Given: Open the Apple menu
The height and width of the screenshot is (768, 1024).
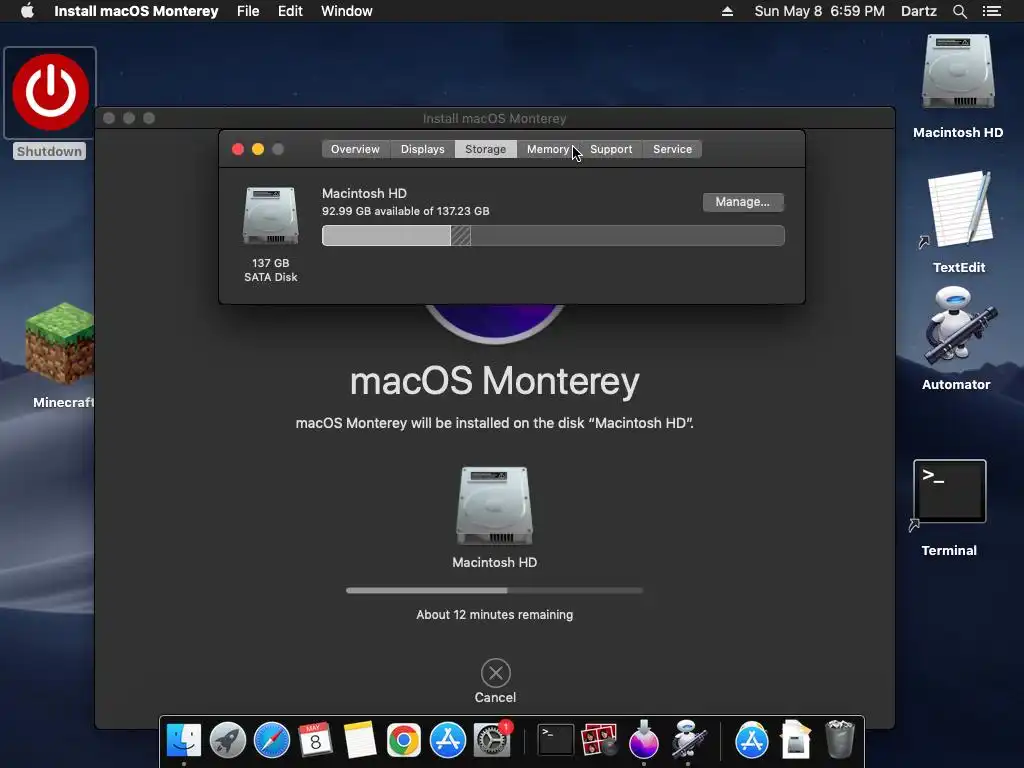Looking at the screenshot, I should pos(27,11).
